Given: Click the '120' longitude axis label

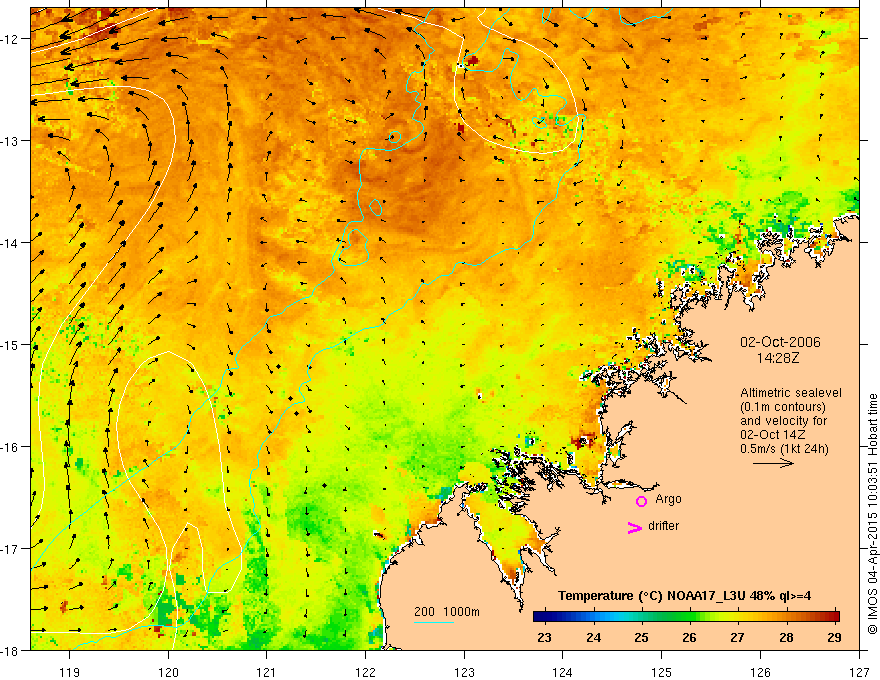Looking at the screenshot, I should pyautogui.click(x=168, y=672).
